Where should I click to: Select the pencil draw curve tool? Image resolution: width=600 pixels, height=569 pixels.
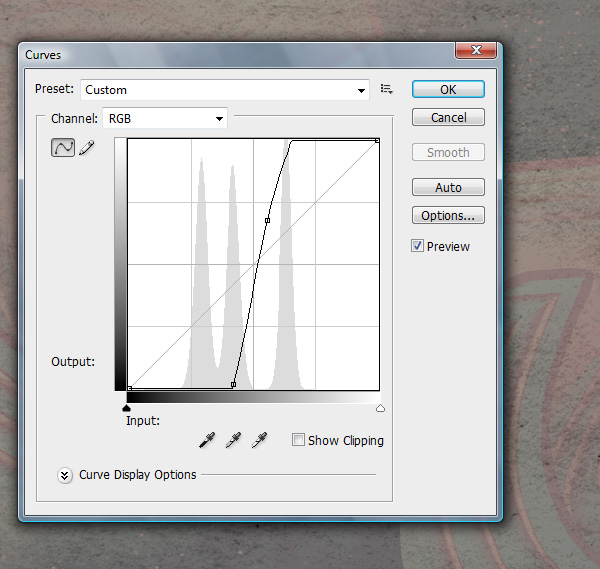87,148
